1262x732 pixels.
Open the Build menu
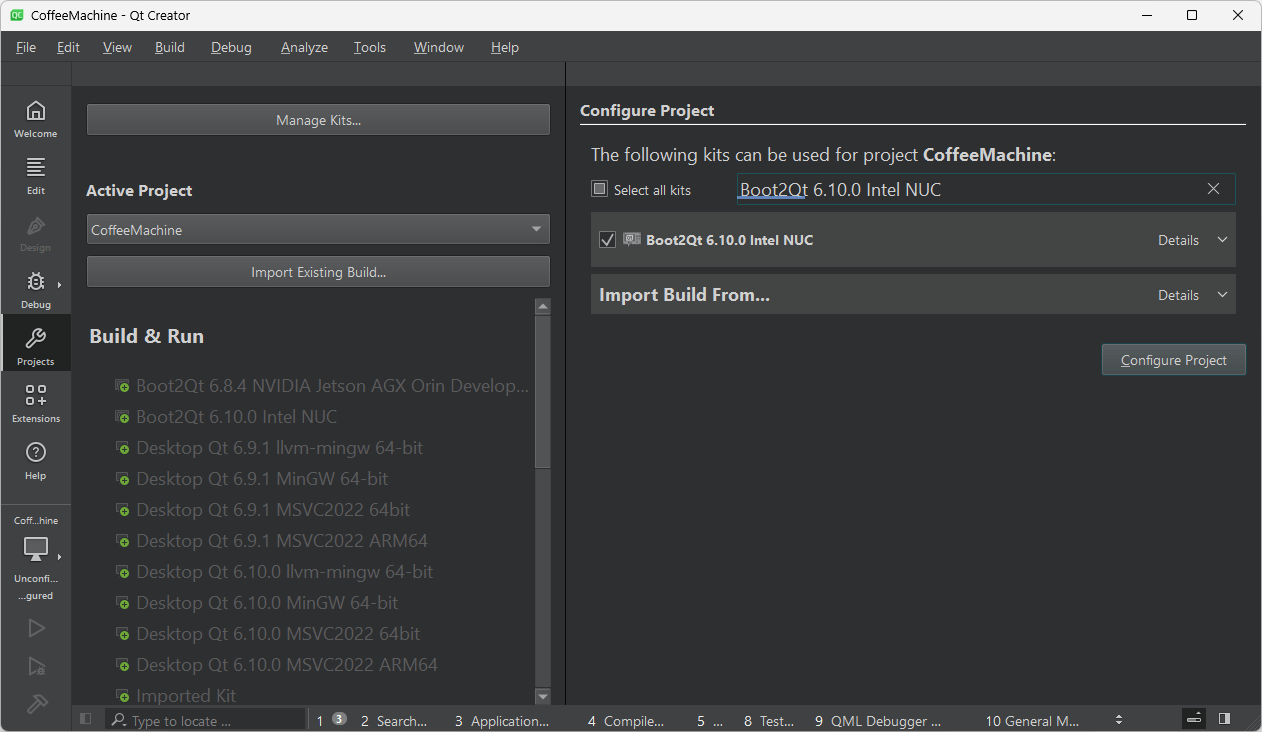pos(169,47)
